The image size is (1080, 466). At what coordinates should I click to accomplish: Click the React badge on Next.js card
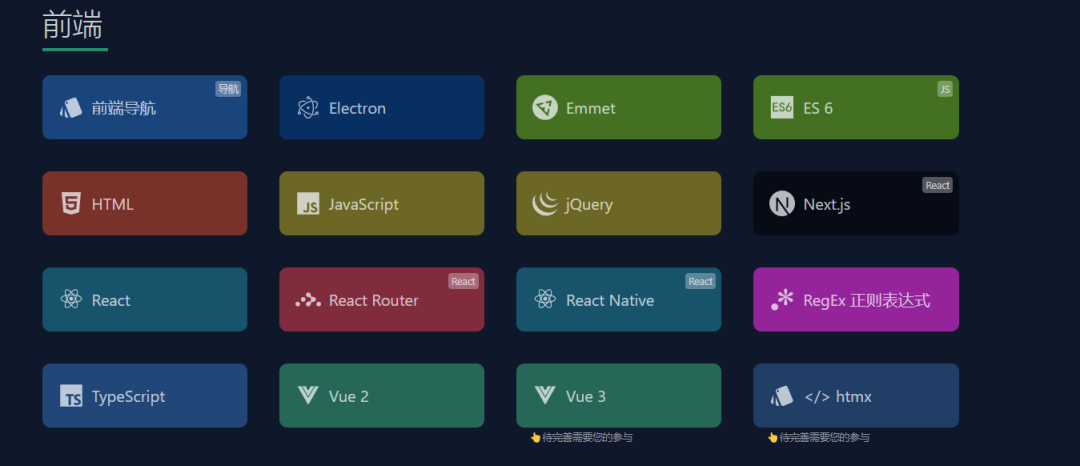pyautogui.click(x=937, y=185)
